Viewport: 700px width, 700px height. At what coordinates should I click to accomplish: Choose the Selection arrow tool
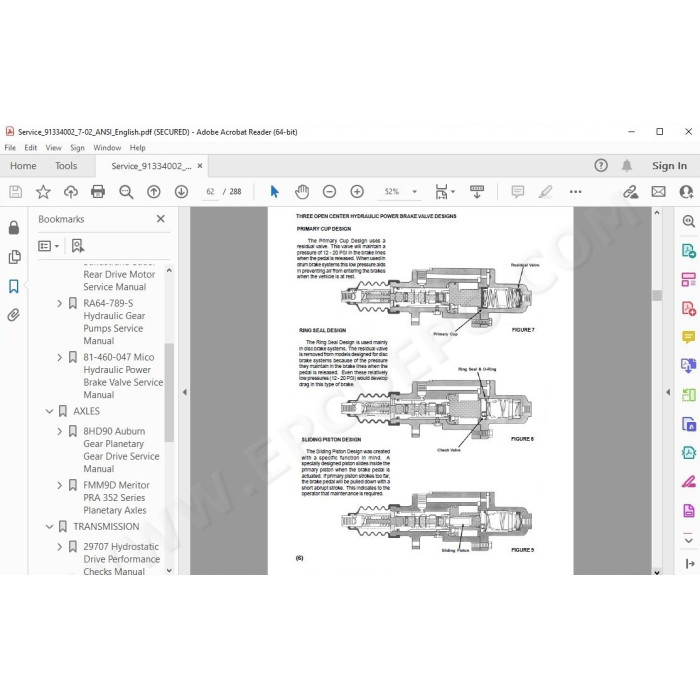point(274,192)
